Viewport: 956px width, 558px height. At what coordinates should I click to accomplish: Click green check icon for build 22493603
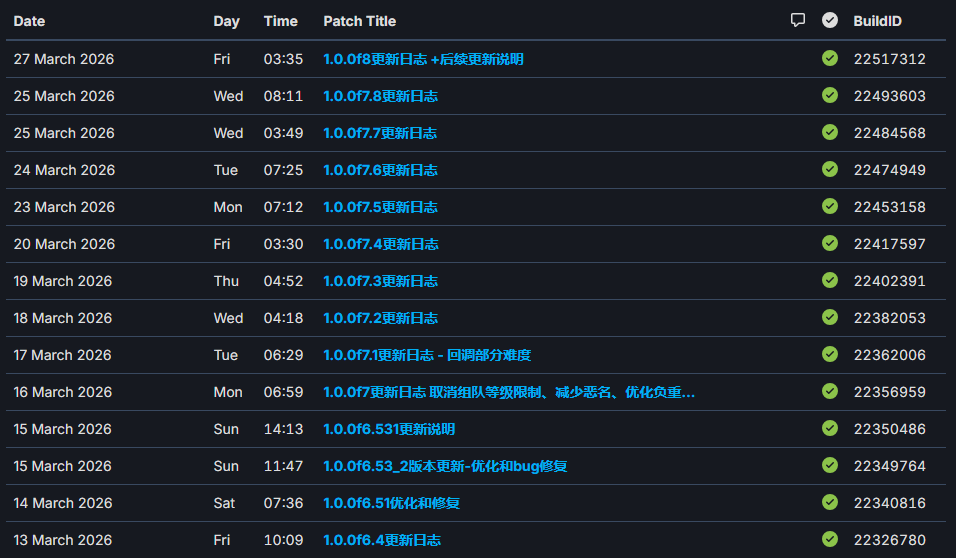(x=829, y=95)
